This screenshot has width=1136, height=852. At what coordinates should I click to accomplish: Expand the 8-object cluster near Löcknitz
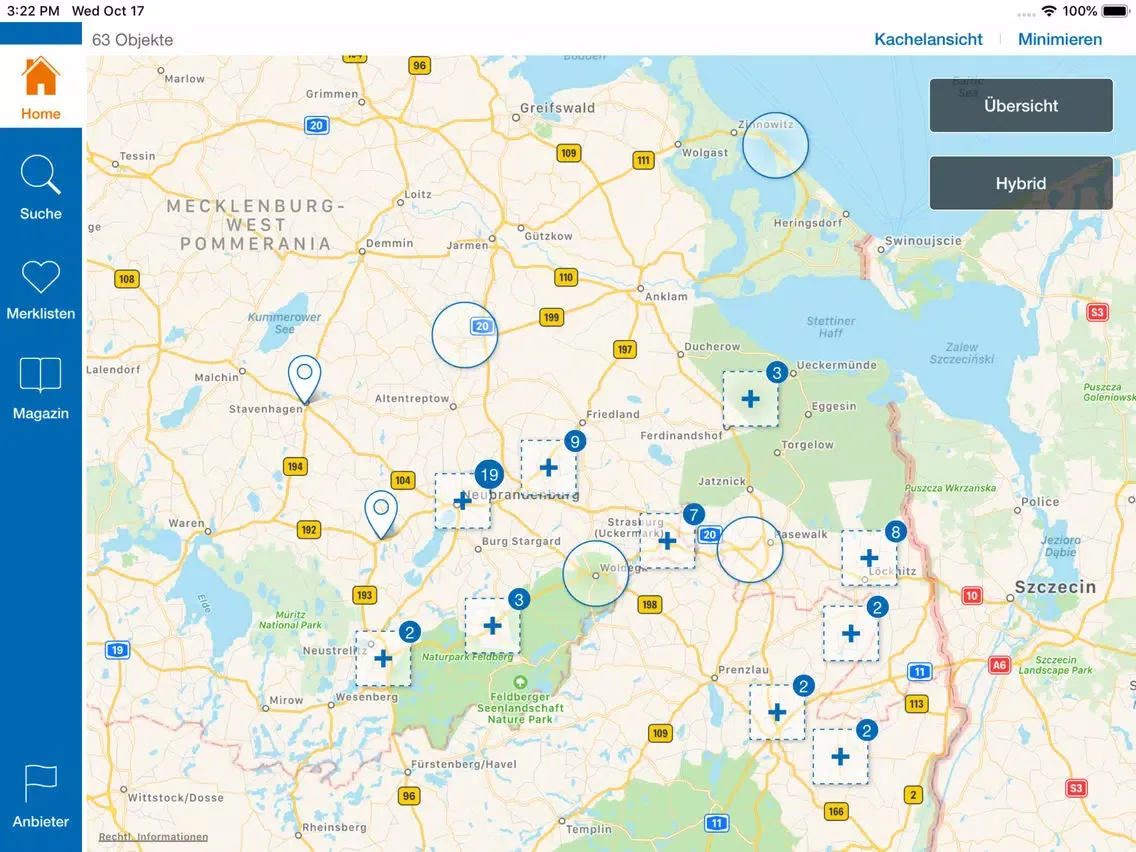(x=869, y=558)
